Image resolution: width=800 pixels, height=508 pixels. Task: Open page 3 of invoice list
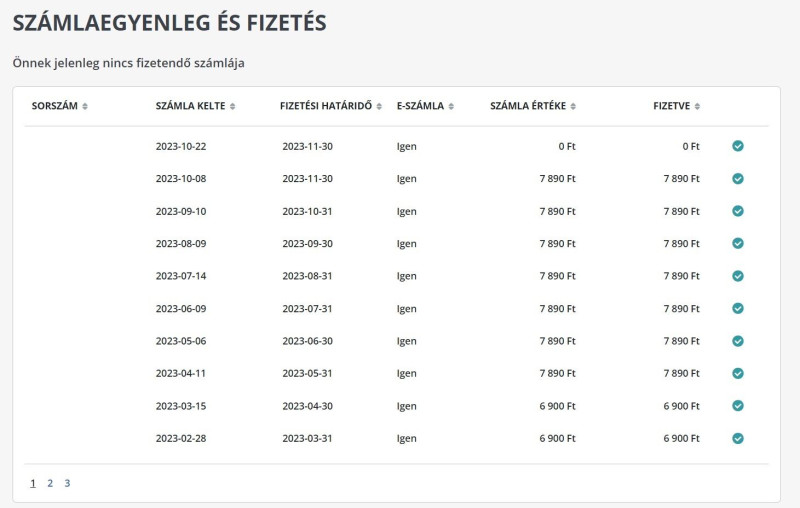(67, 483)
